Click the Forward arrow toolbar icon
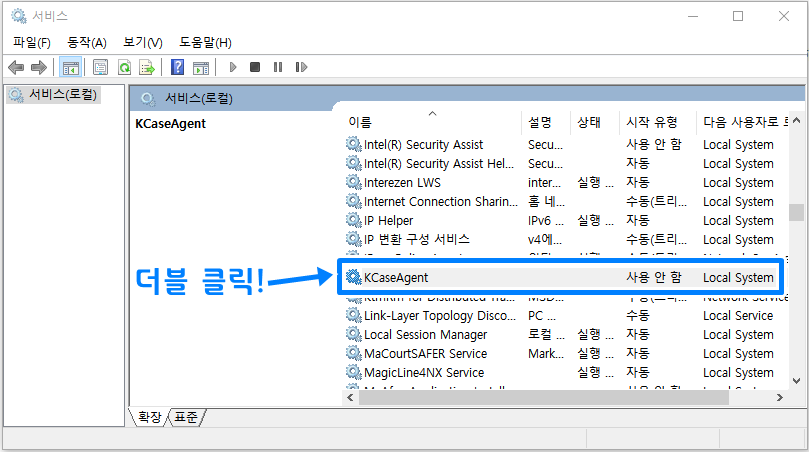 (x=39, y=67)
